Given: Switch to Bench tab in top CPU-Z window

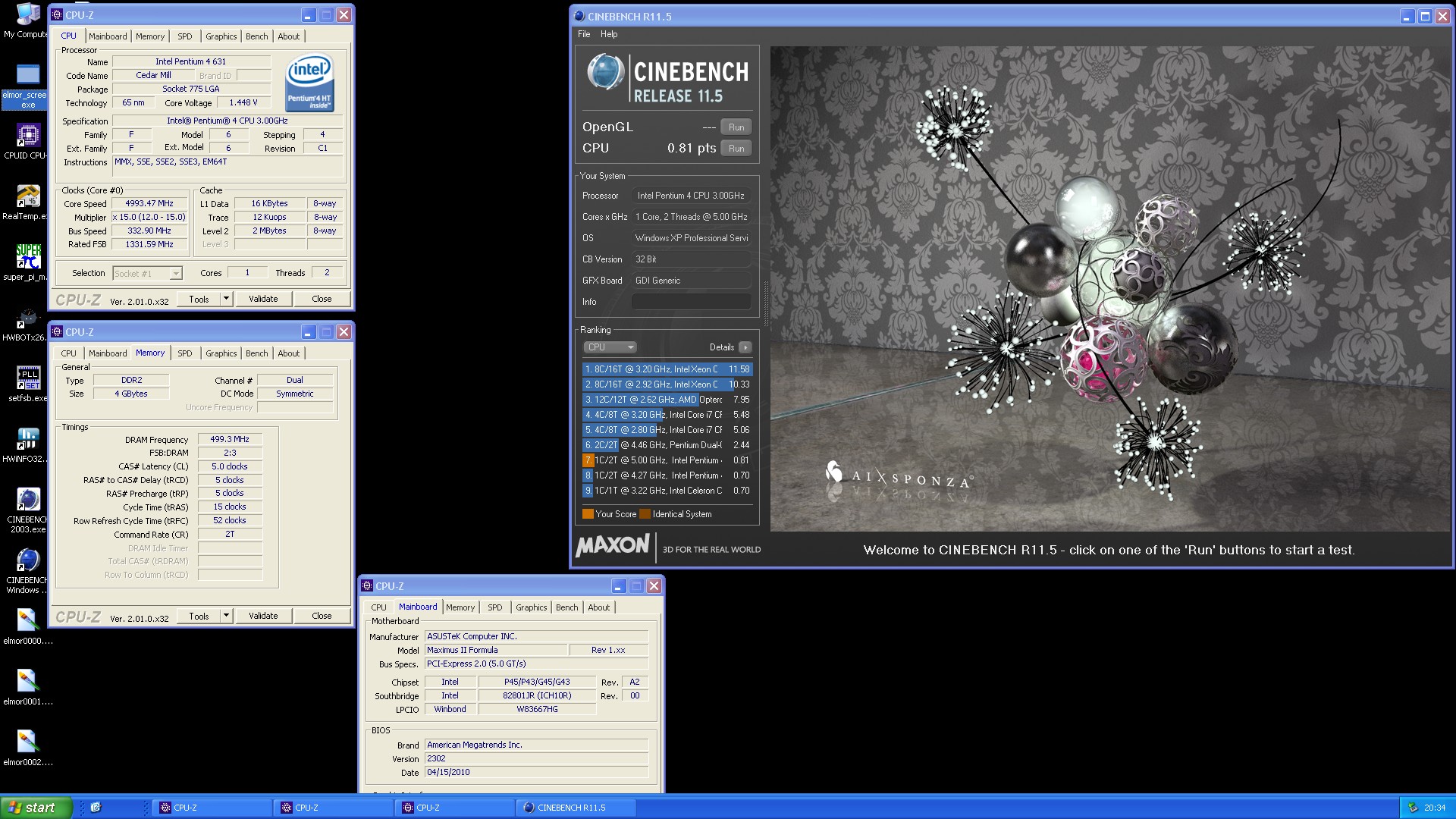Looking at the screenshot, I should (256, 36).
